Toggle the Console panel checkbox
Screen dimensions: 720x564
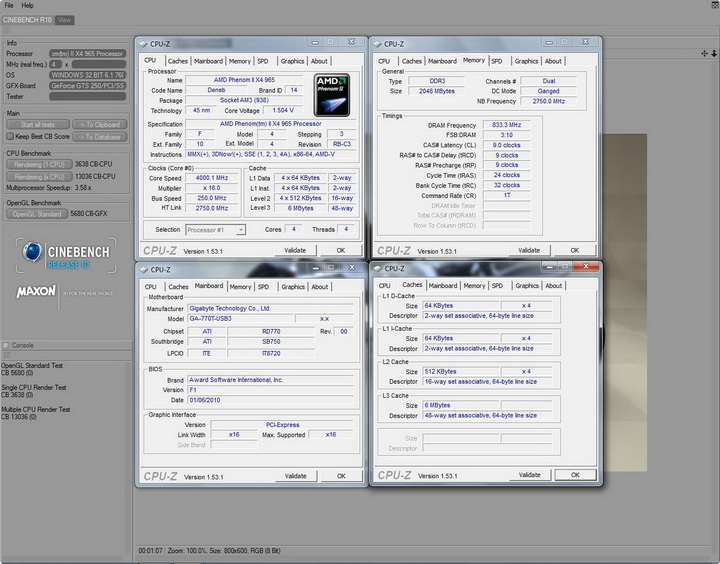[6, 345]
